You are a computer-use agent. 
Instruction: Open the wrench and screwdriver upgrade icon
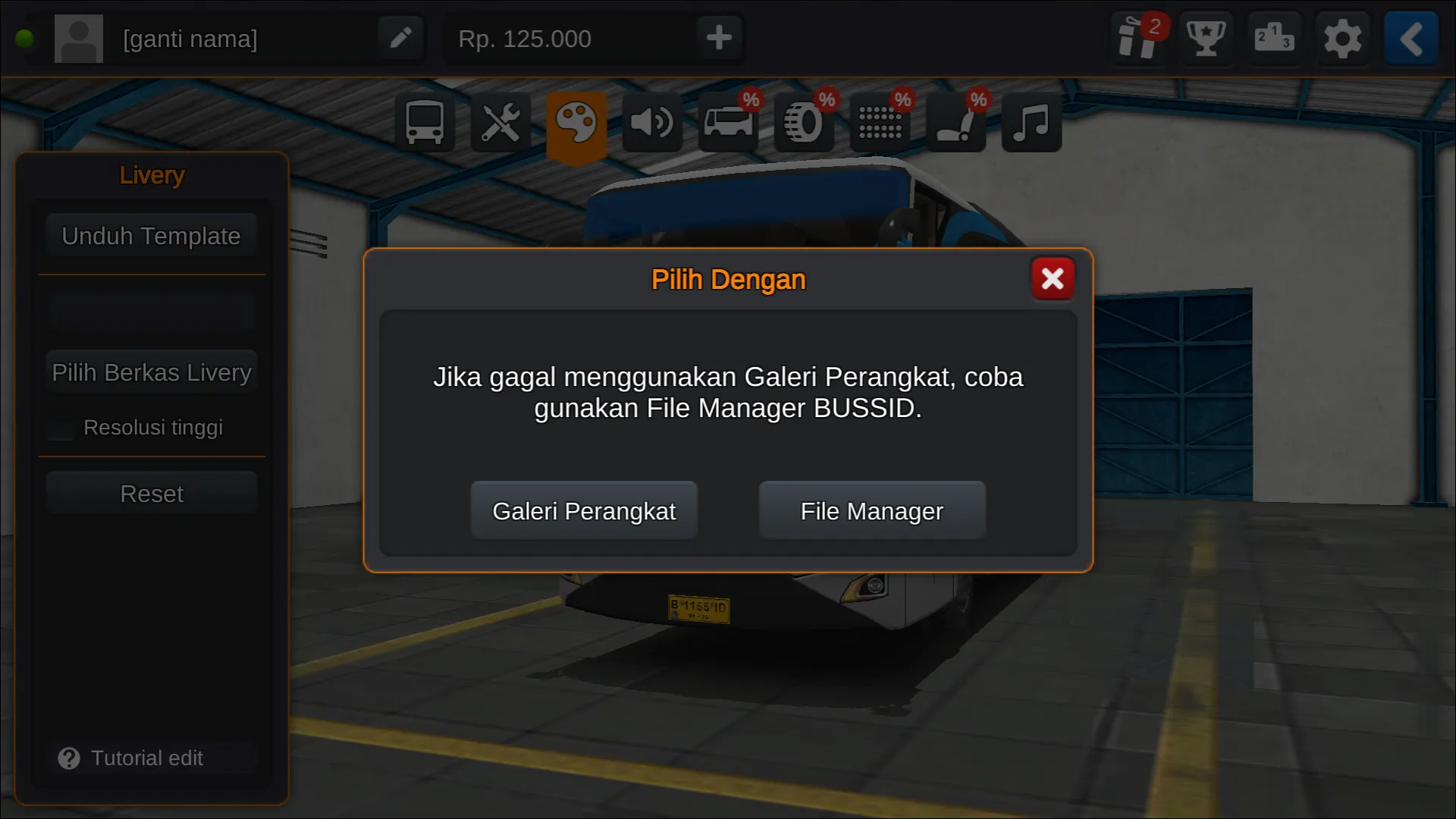[x=500, y=122]
